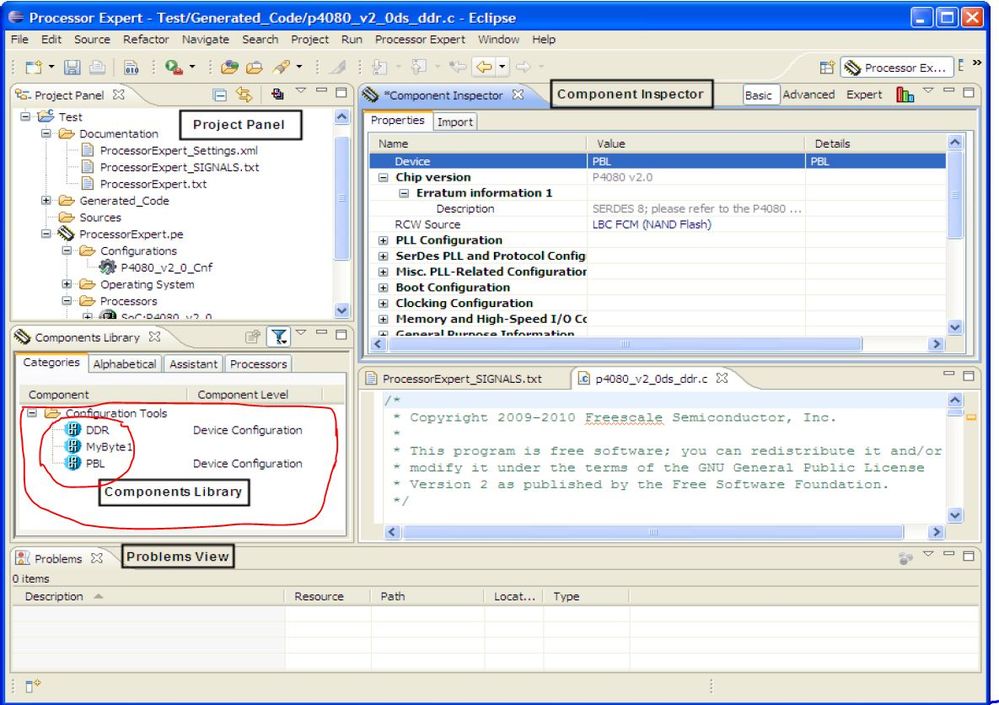Switch to the Alphabetical tab
Viewport: 999px width, 705px height.
pyautogui.click(x=124, y=364)
